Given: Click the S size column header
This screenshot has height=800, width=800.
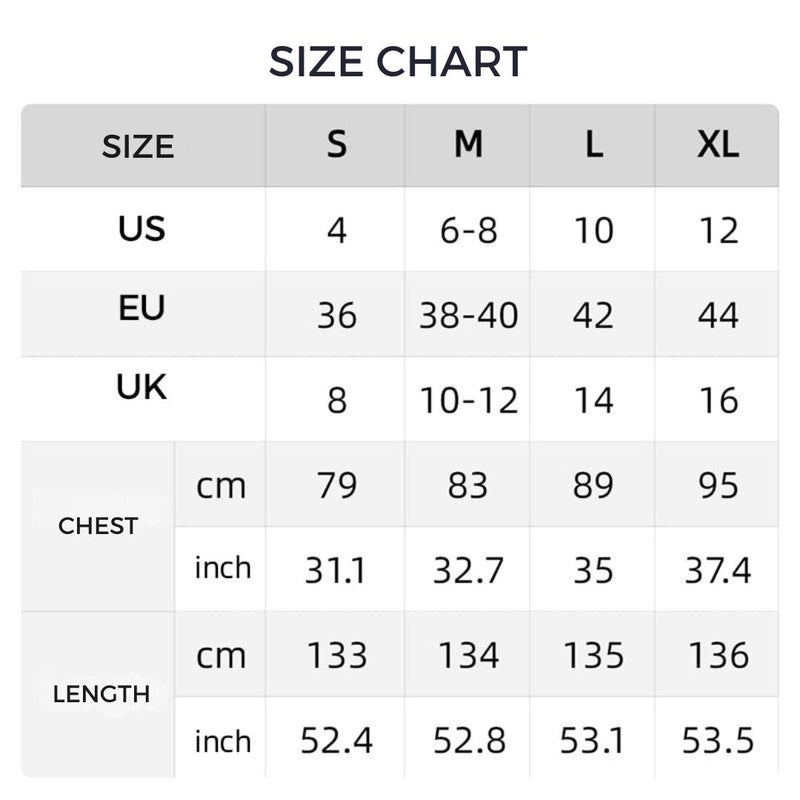Looking at the screenshot, I should click(x=337, y=145).
